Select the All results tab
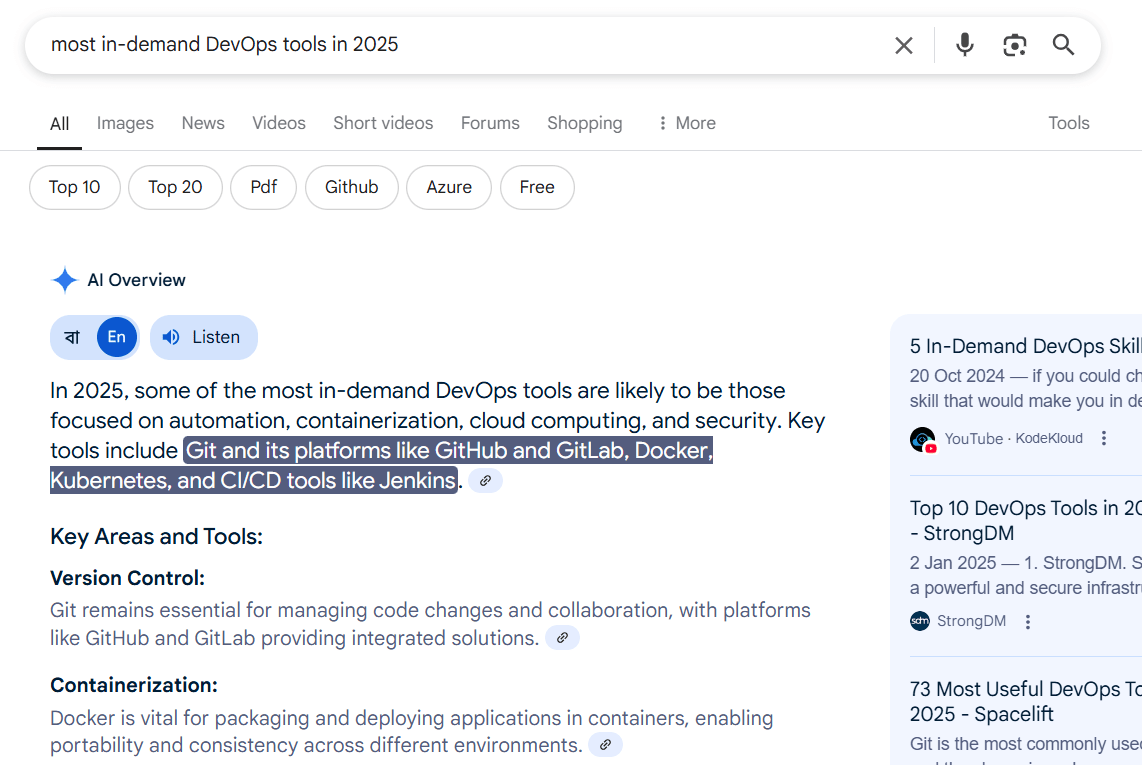Image resolution: width=1142 pixels, height=765 pixels. (x=60, y=124)
